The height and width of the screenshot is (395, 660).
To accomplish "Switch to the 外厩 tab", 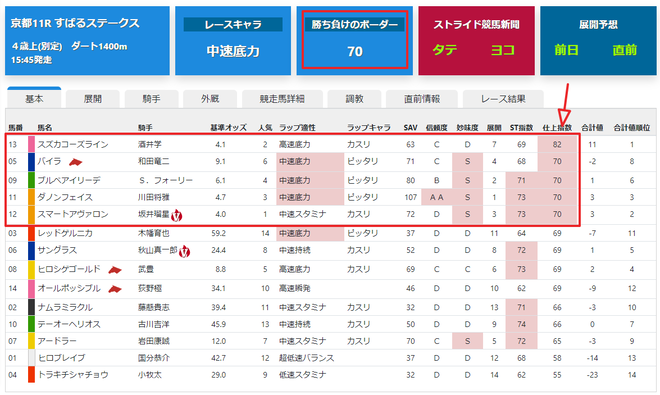I will point(210,99).
